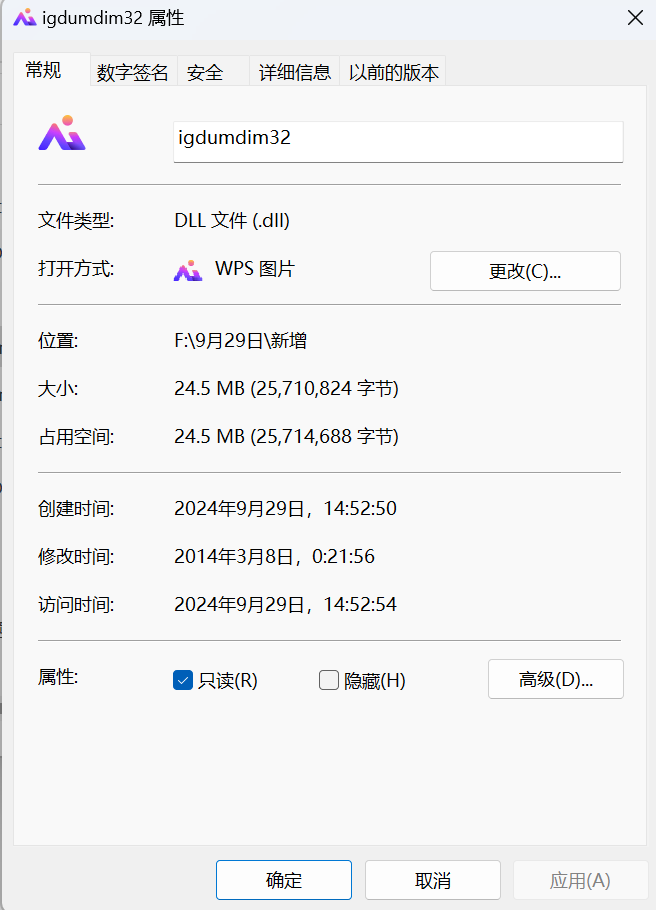View the 详细信息 tab
This screenshot has width=656, height=910.
click(x=294, y=71)
